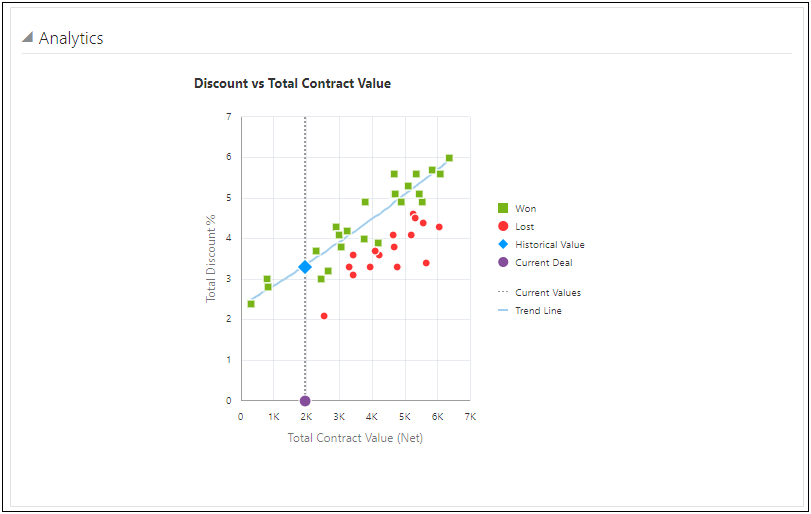Click the chart title Discount vs Total Contract Value
811x514 pixels.
pos(292,84)
